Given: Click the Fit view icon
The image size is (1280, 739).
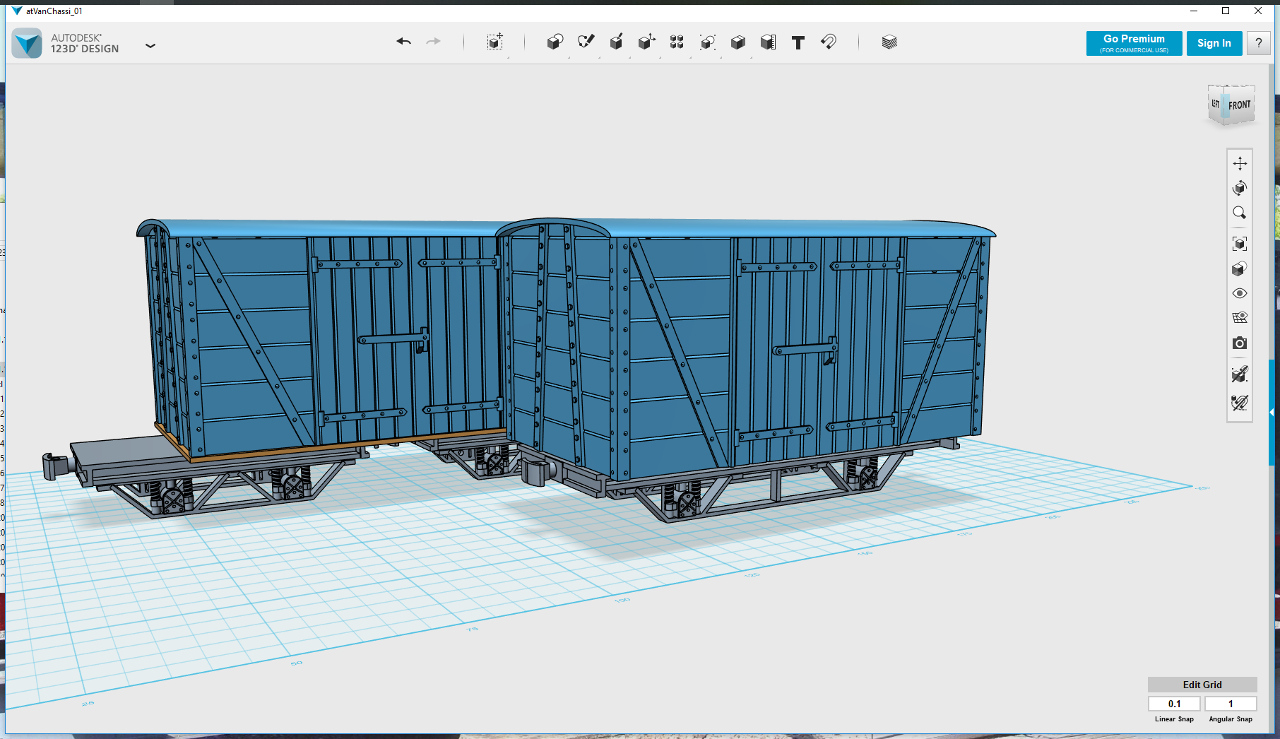Looking at the screenshot, I should tap(1240, 243).
